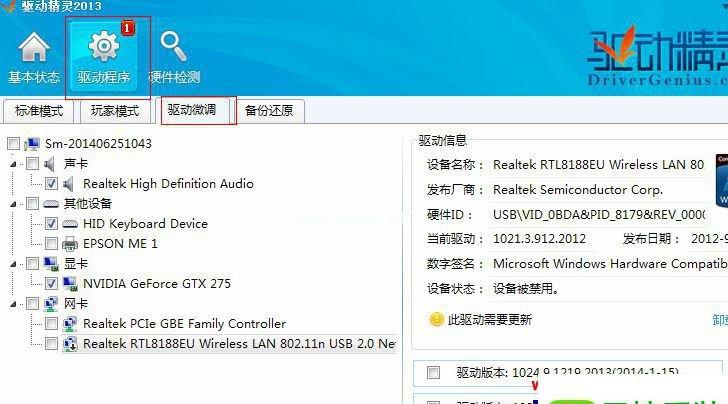Select HID Keyboard Device row text

(145, 224)
